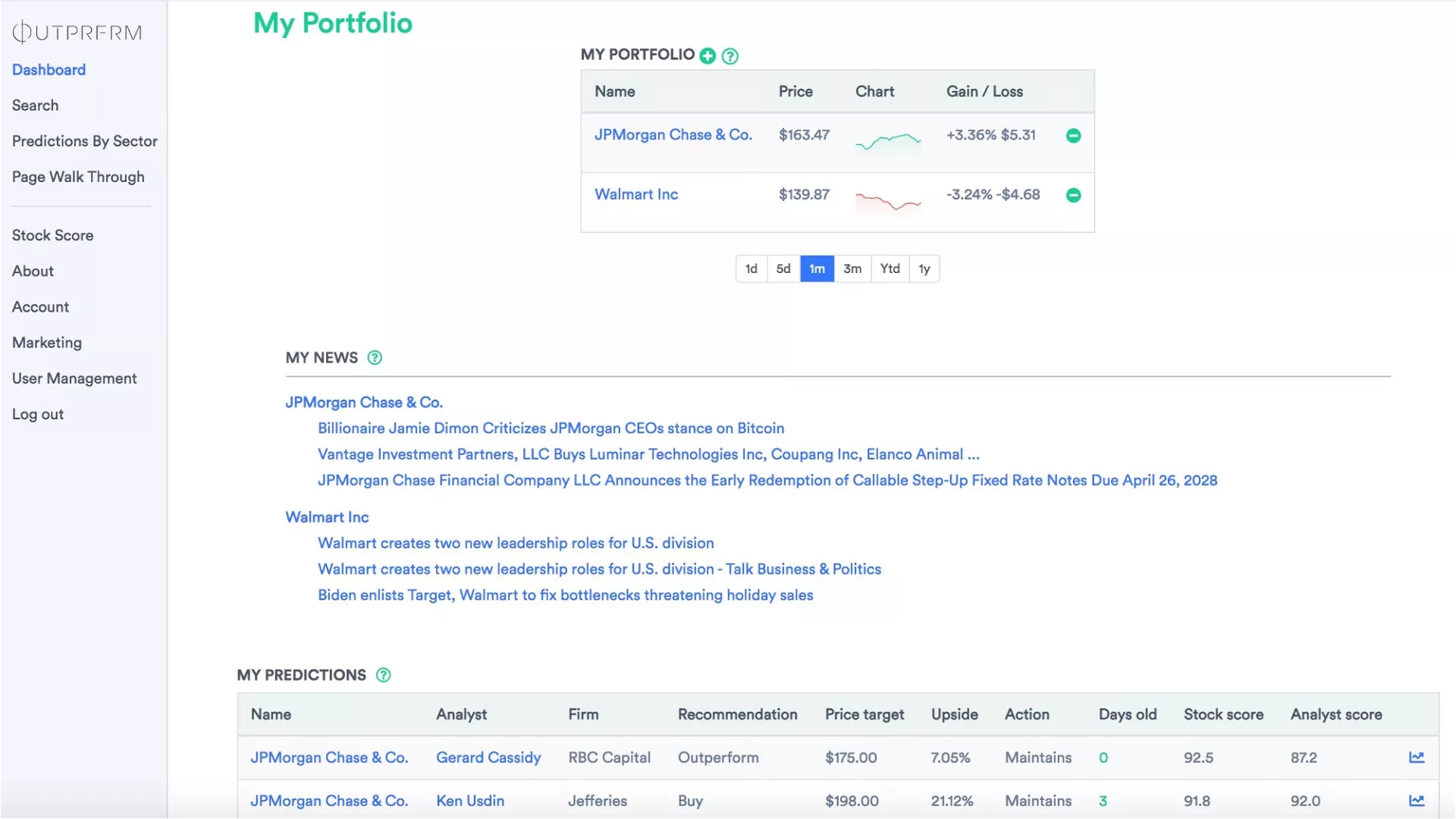Click the Outprfrm logo
Screen dimensions: 1456x819
coord(77,32)
